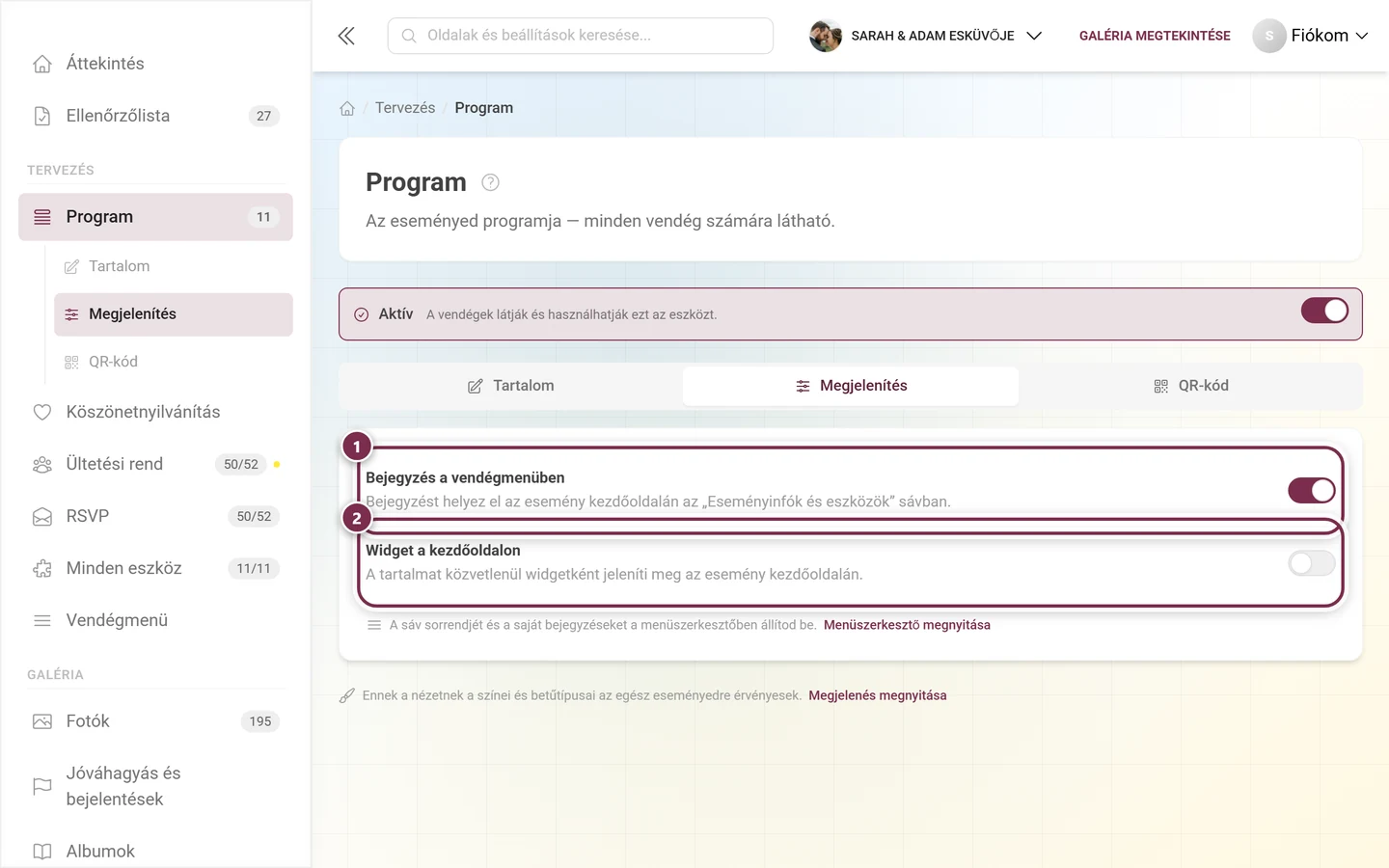Disable Bejegyzés a vendégmenüben switch

point(1312,490)
